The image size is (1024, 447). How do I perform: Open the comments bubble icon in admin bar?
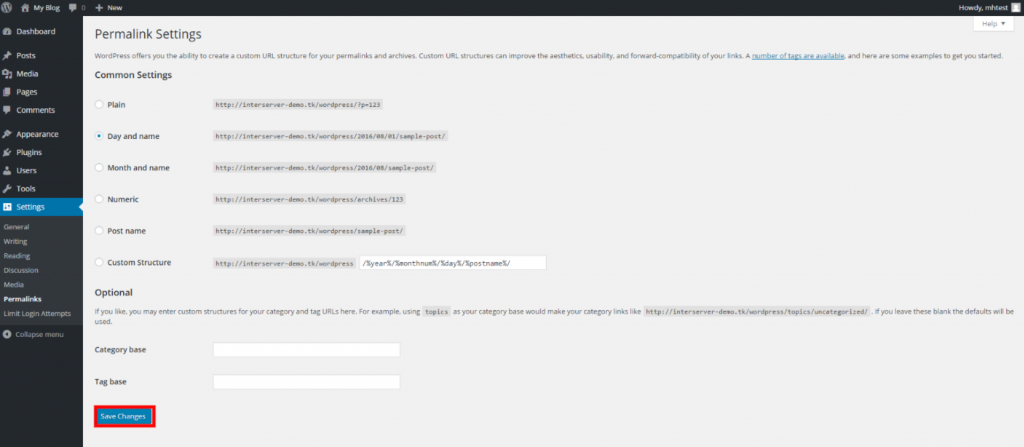point(73,8)
